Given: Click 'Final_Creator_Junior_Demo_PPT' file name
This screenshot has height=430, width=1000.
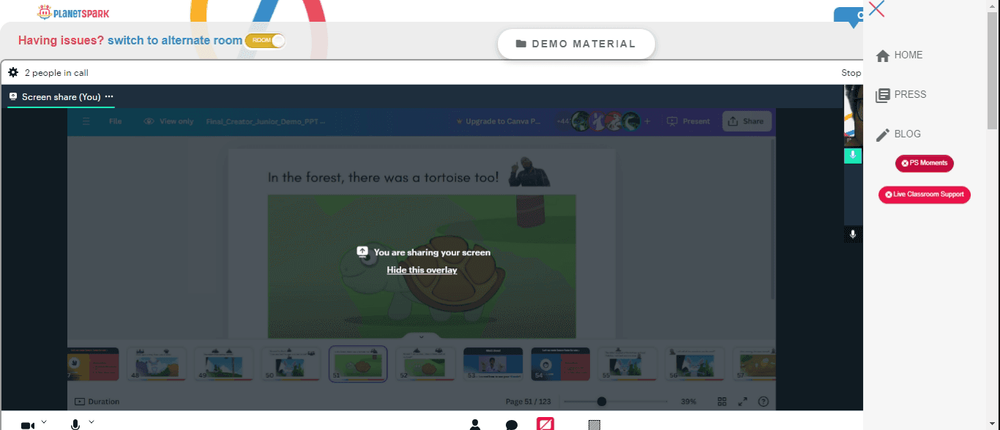Looking at the screenshot, I should click(x=265, y=121).
